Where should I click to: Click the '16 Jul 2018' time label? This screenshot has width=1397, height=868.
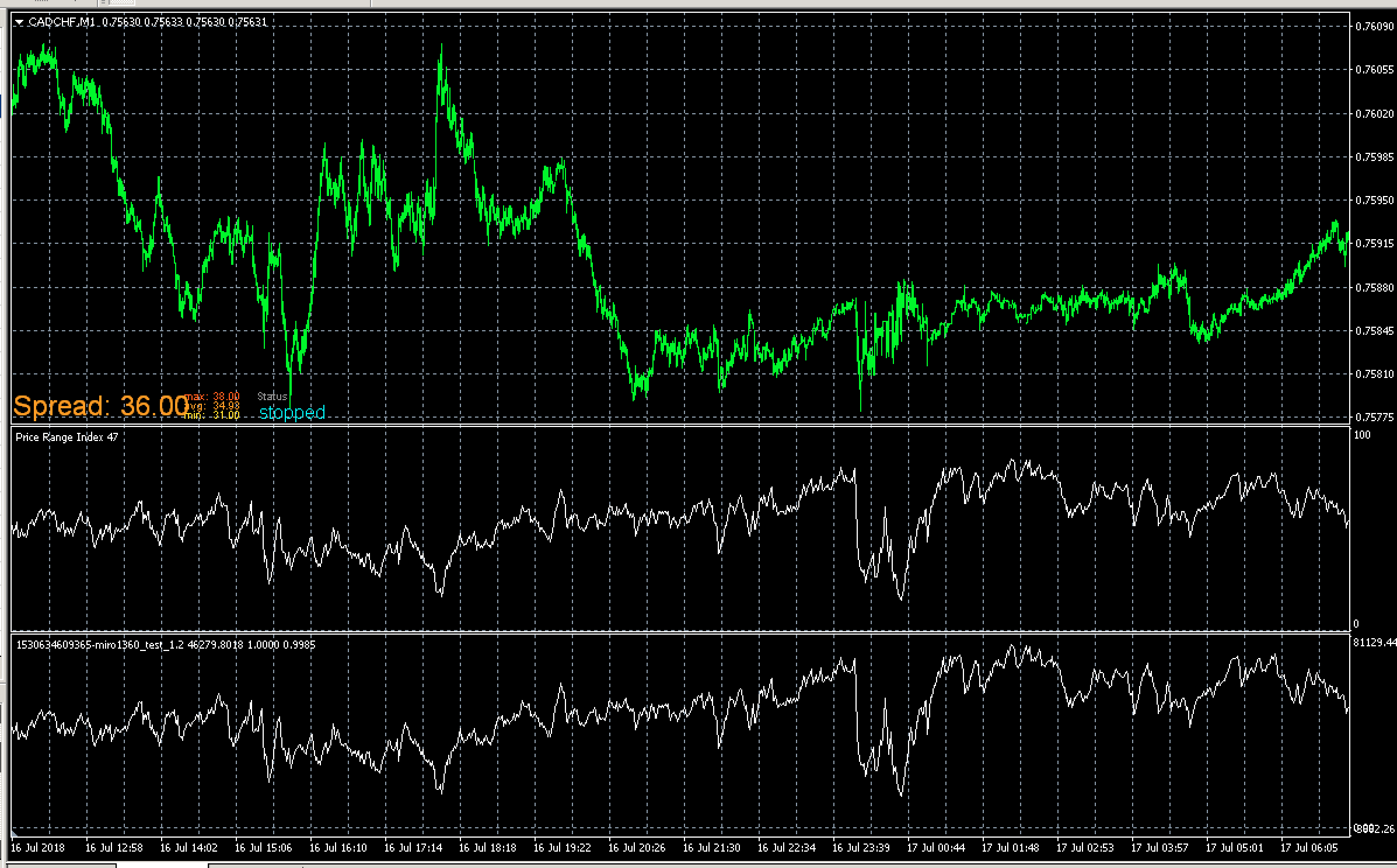[x=38, y=847]
